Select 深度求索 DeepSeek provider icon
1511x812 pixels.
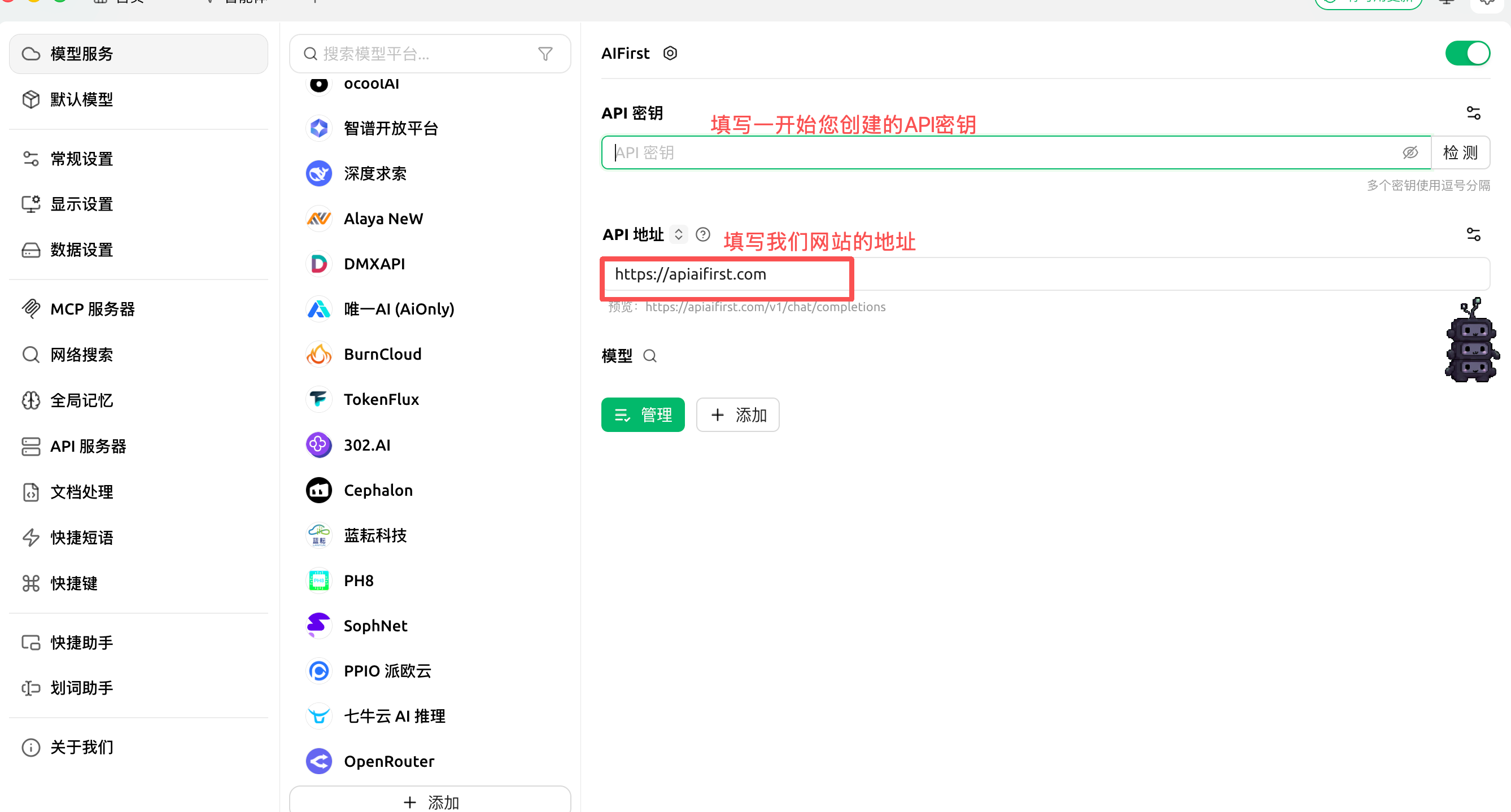pos(318,174)
